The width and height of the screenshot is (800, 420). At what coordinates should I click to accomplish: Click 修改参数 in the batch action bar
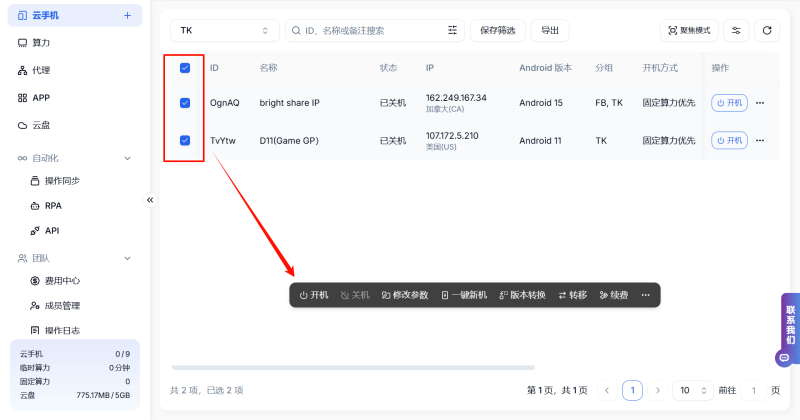(405, 295)
